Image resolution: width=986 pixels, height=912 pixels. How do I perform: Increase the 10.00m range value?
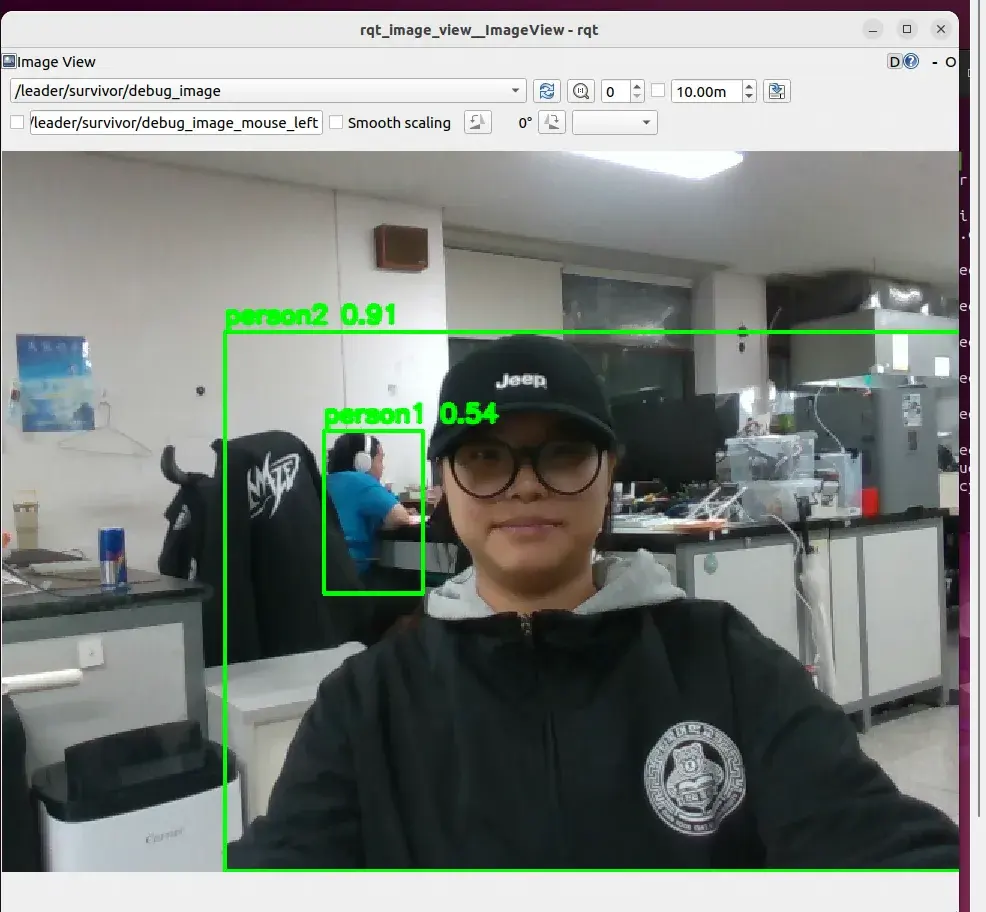tap(748, 86)
